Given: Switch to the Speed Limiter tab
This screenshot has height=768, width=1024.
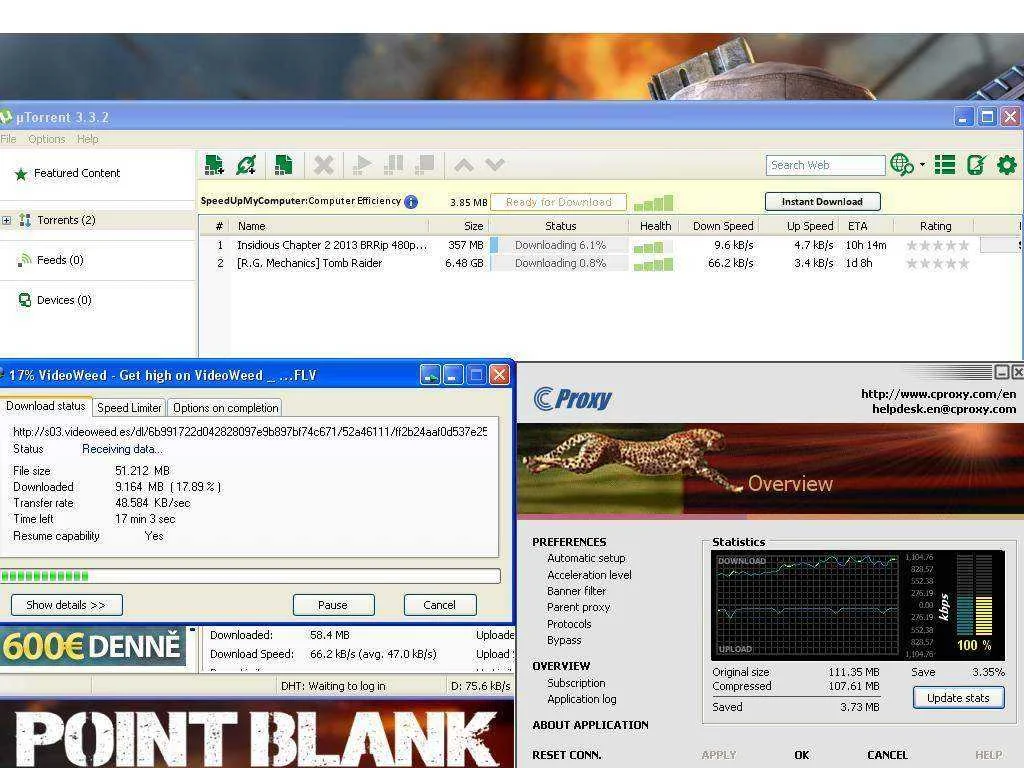Looking at the screenshot, I should (129, 408).
